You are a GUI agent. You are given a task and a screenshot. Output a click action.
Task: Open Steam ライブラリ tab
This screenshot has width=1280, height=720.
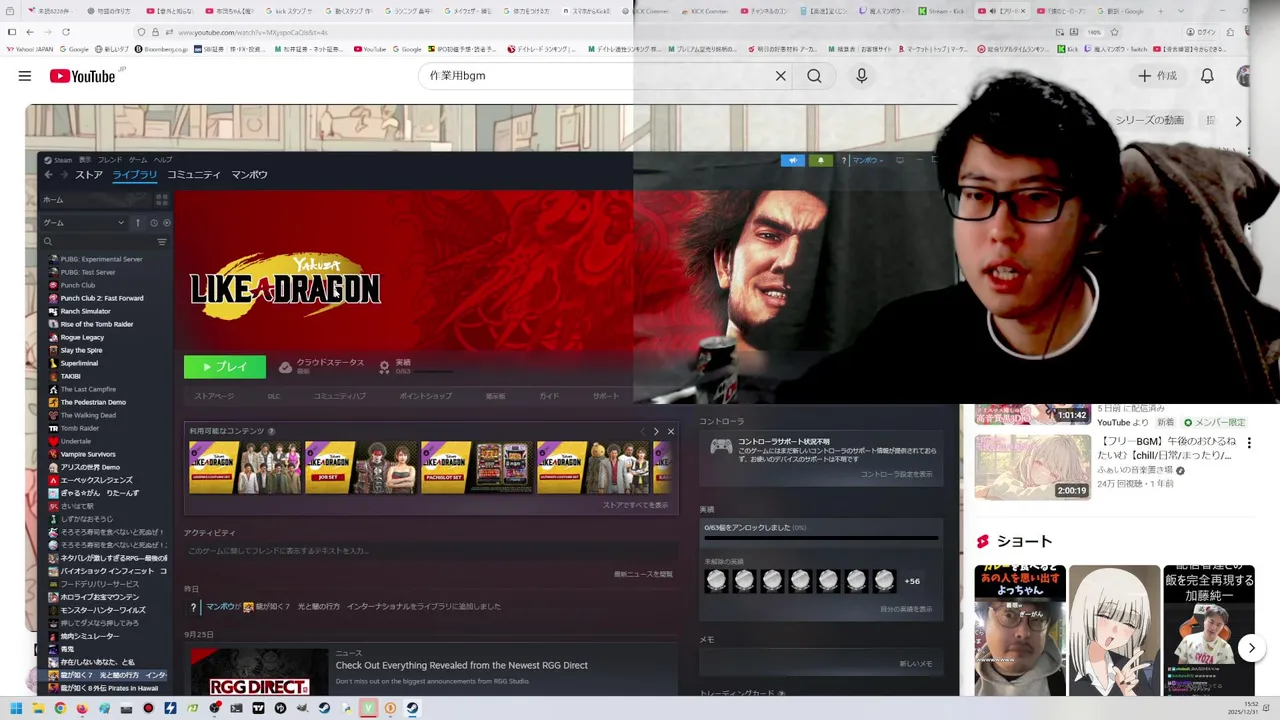(134, 175)
